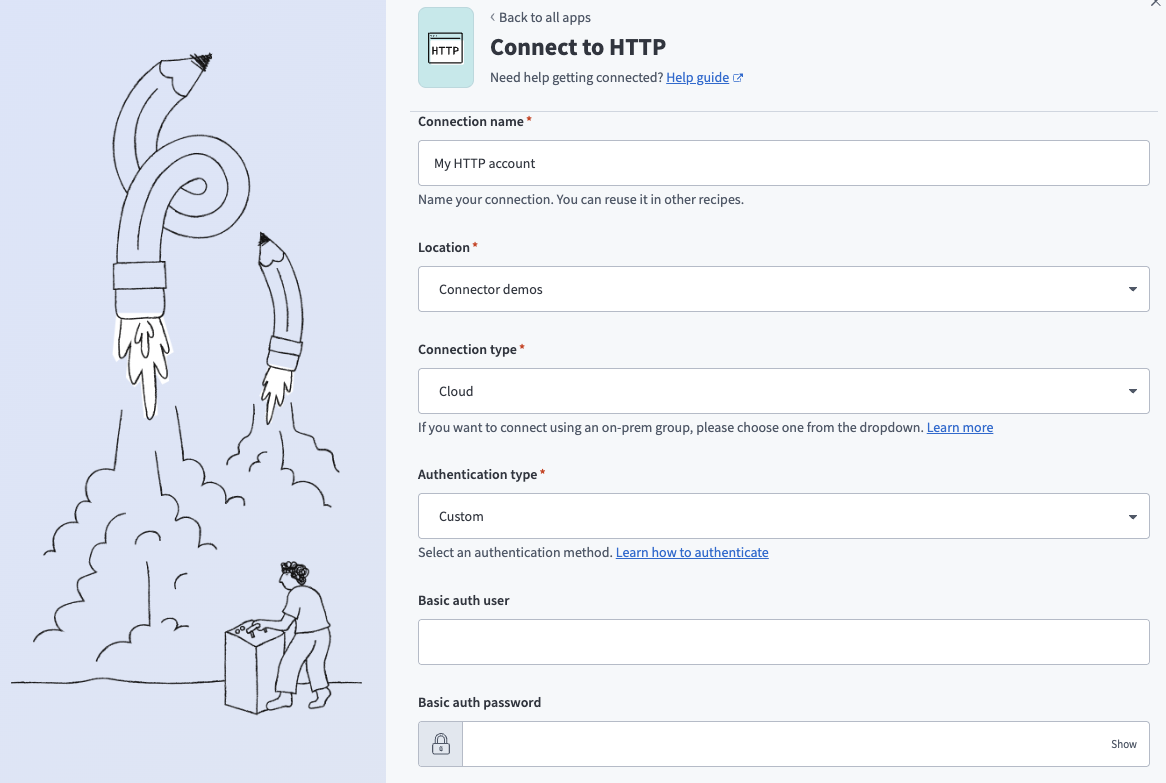Click the arrow on the Custom field
The height and width of the screenshot is (783, 1166).
[1132, 517]
